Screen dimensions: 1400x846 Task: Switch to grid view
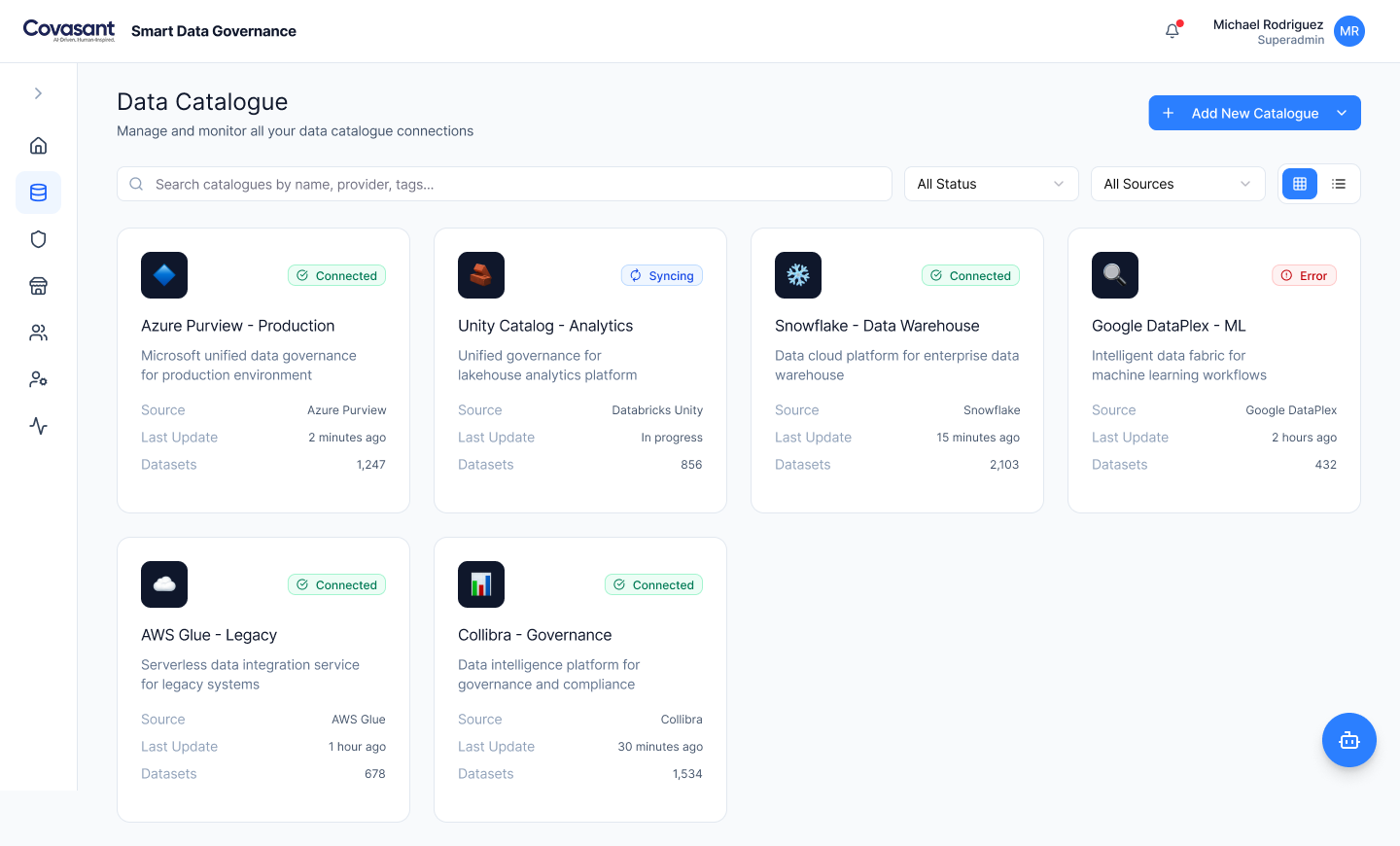point(1300,184)
